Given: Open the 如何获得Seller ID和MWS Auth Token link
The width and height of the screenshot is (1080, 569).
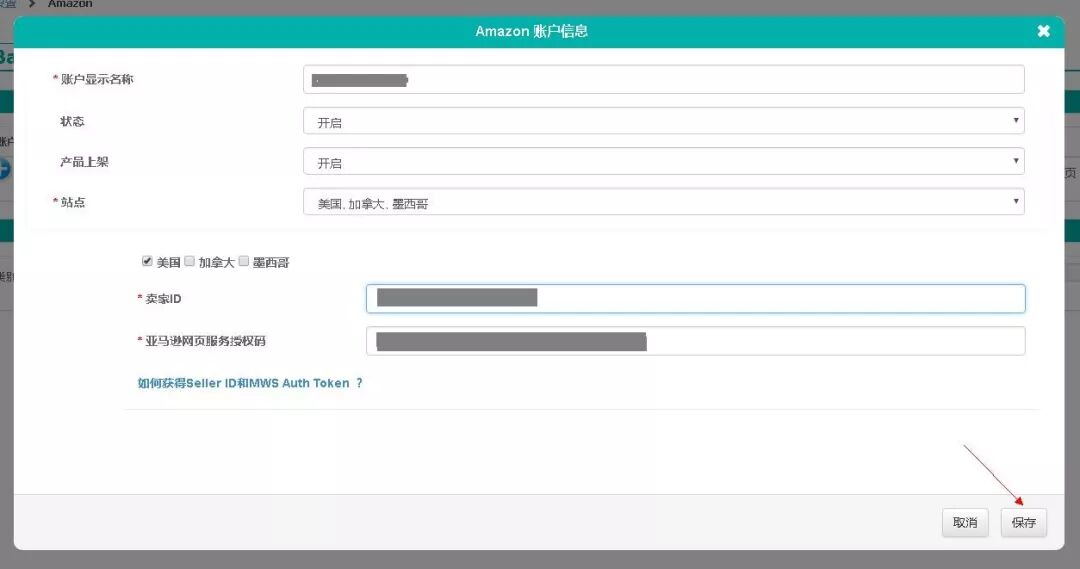Looking at the screenshot, I should (250, 383).
